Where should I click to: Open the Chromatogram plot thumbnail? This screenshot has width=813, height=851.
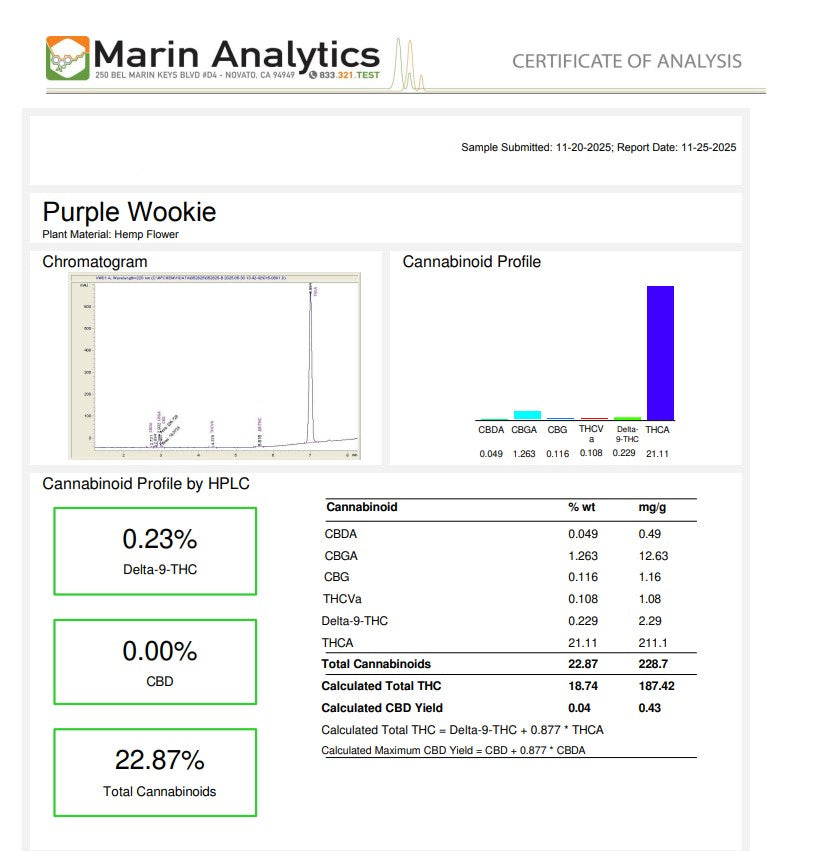[x=213, y=367]
